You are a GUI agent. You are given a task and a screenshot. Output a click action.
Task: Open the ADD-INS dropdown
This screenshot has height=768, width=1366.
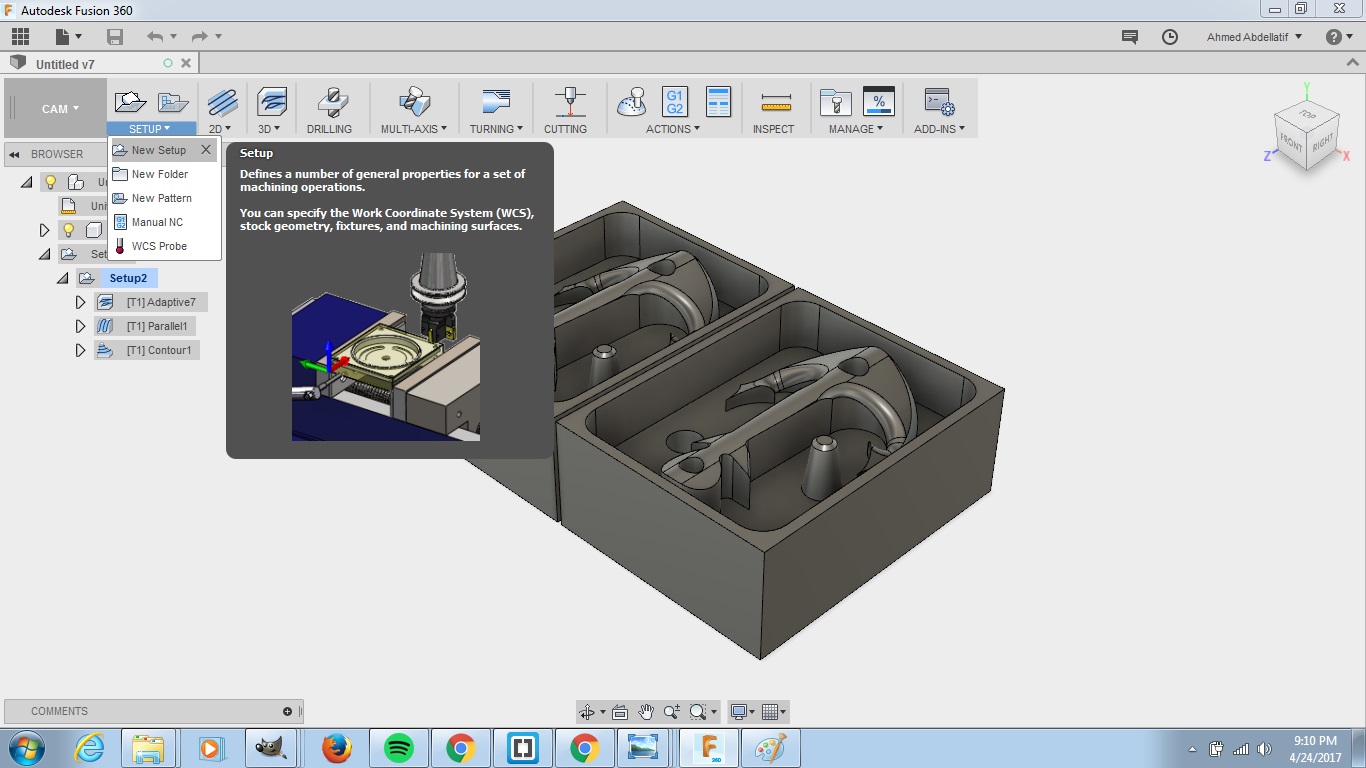click(940, 129)
